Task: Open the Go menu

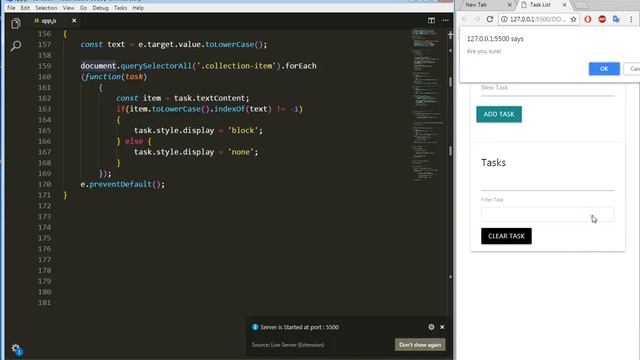Action: [83, 8]
